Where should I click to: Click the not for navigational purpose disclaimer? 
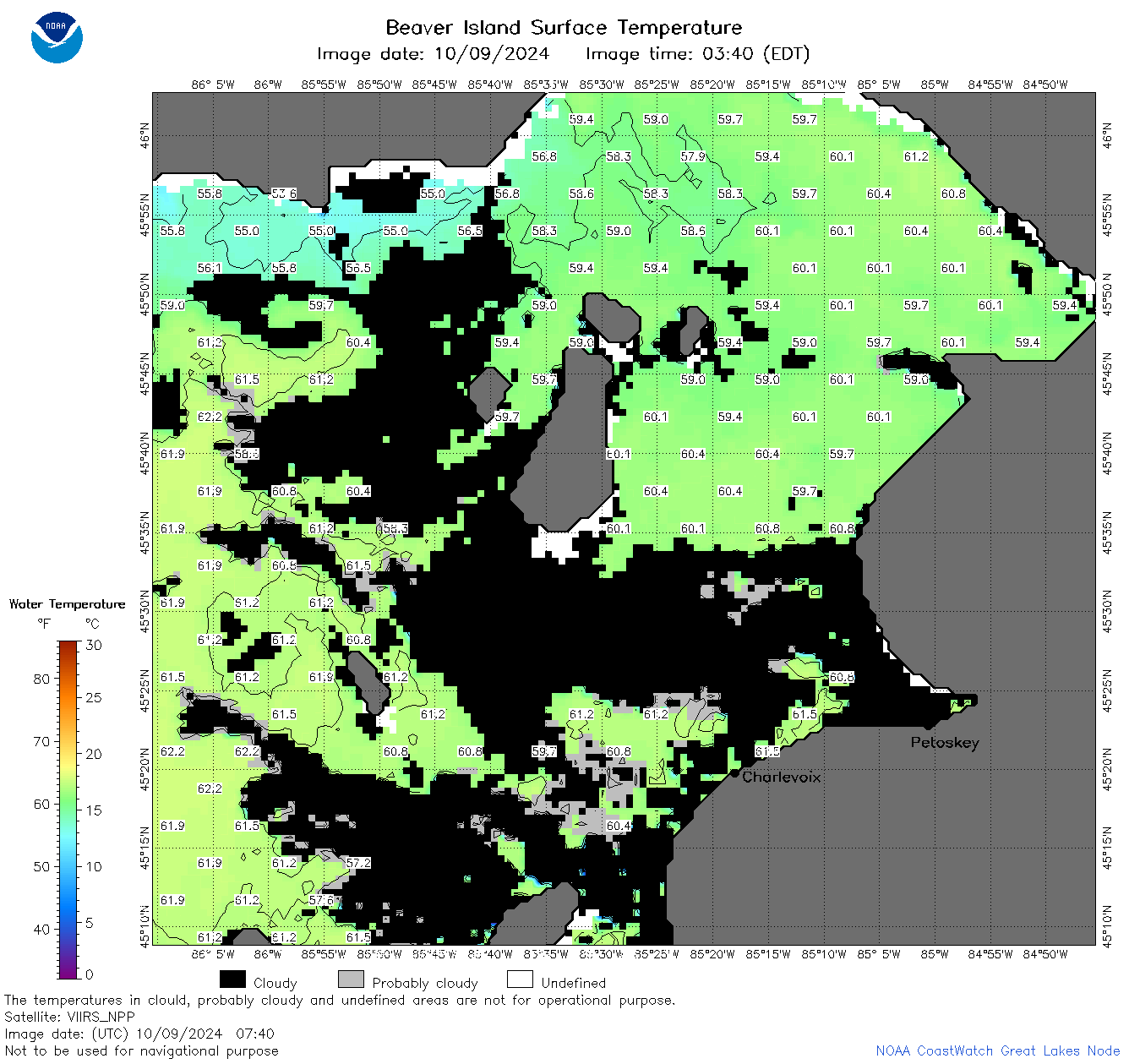coord(141,1050)
